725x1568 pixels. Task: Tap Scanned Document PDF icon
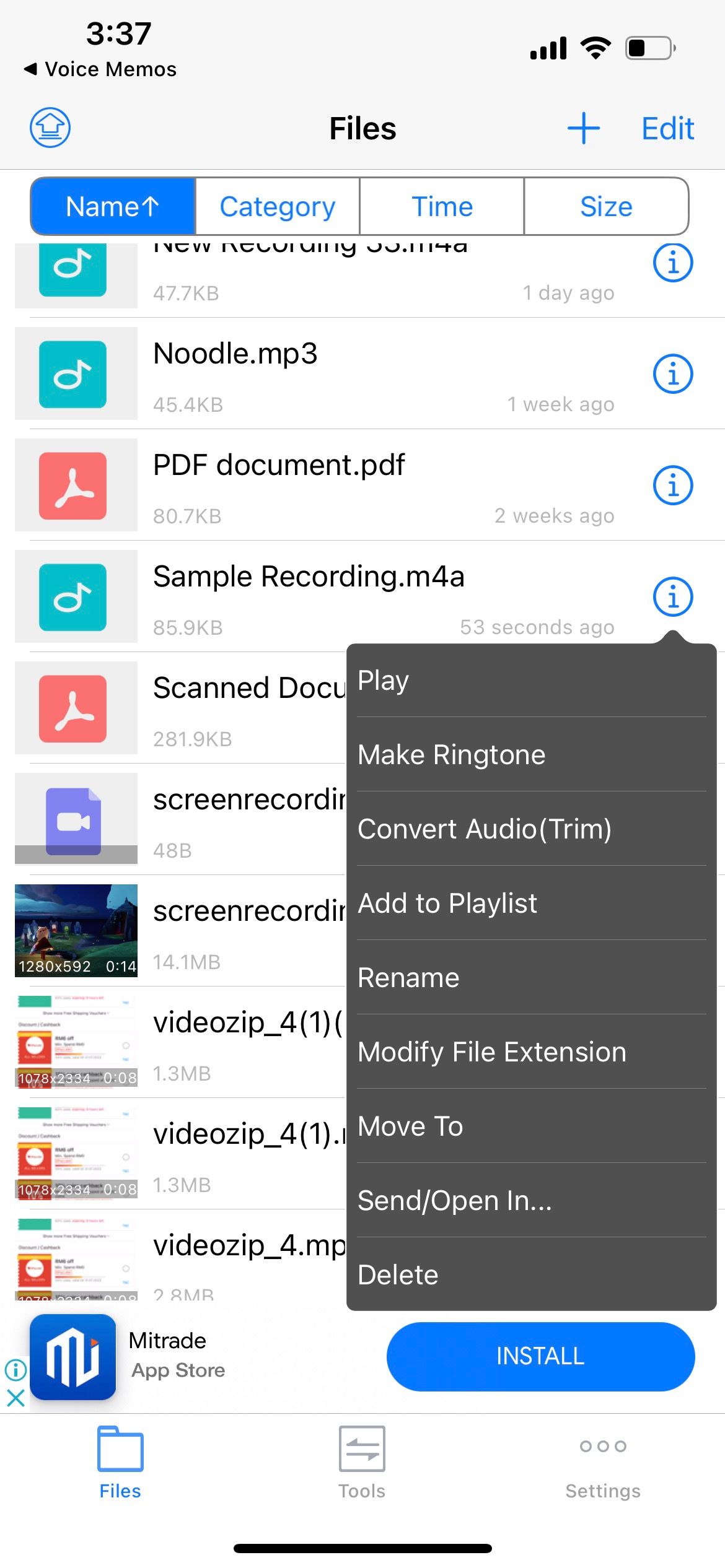73,708
